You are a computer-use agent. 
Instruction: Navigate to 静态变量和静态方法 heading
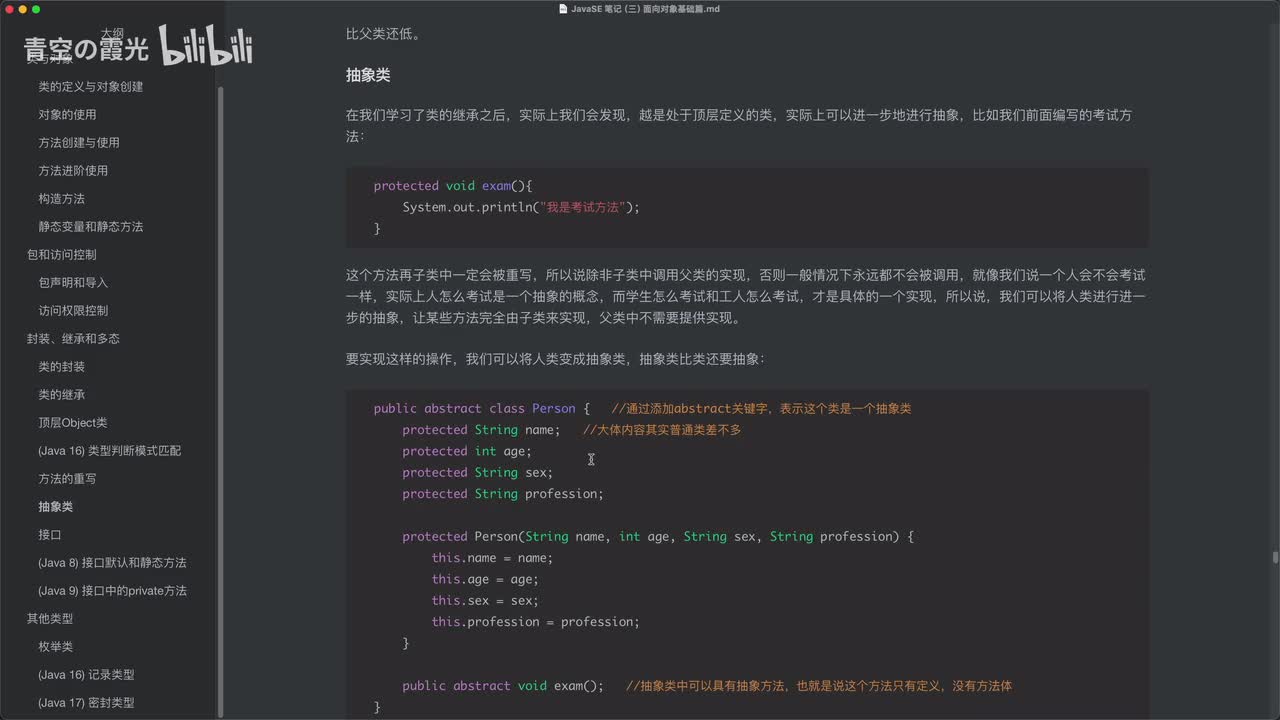pyautogui.click(x=90, y=227)
